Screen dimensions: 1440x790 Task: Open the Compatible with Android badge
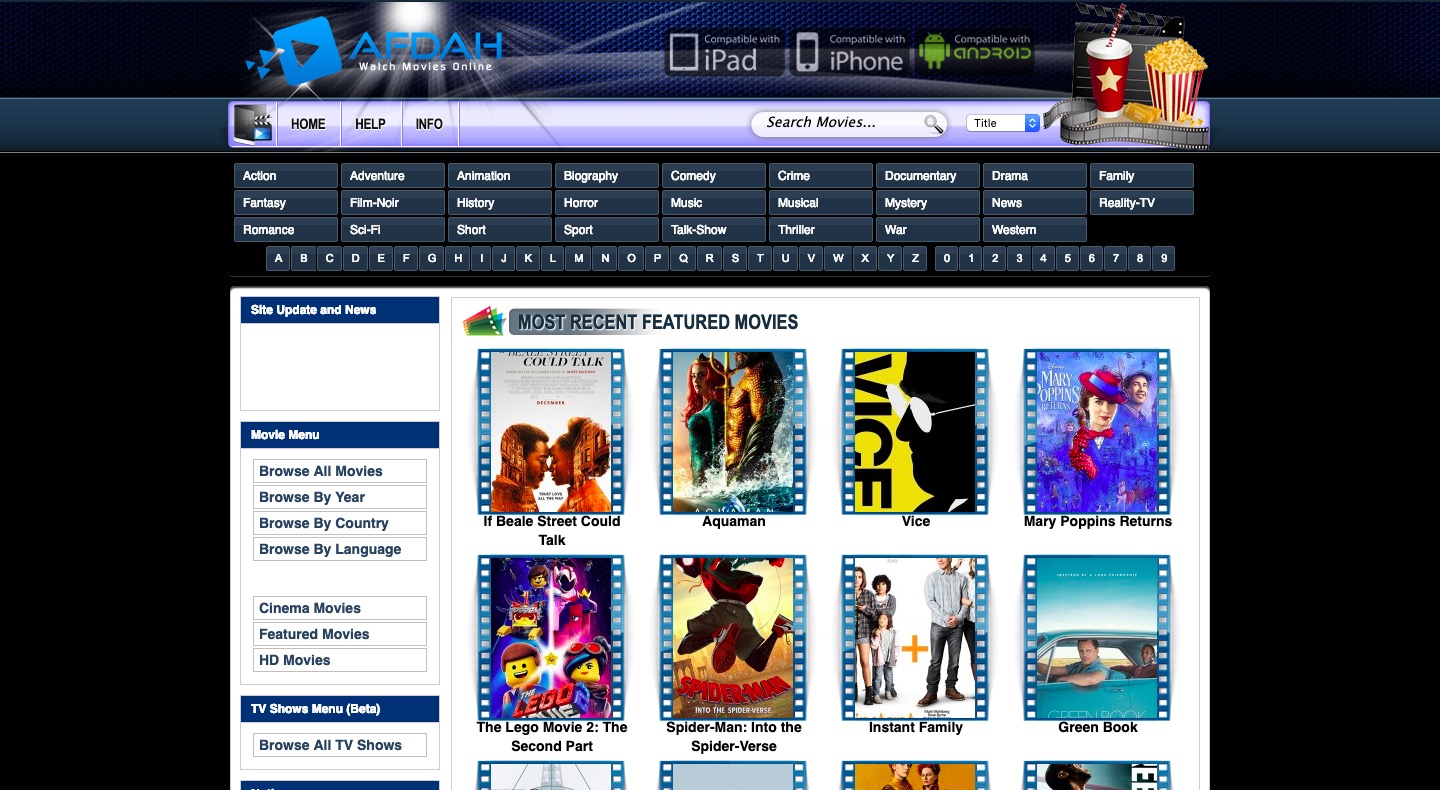974,51
